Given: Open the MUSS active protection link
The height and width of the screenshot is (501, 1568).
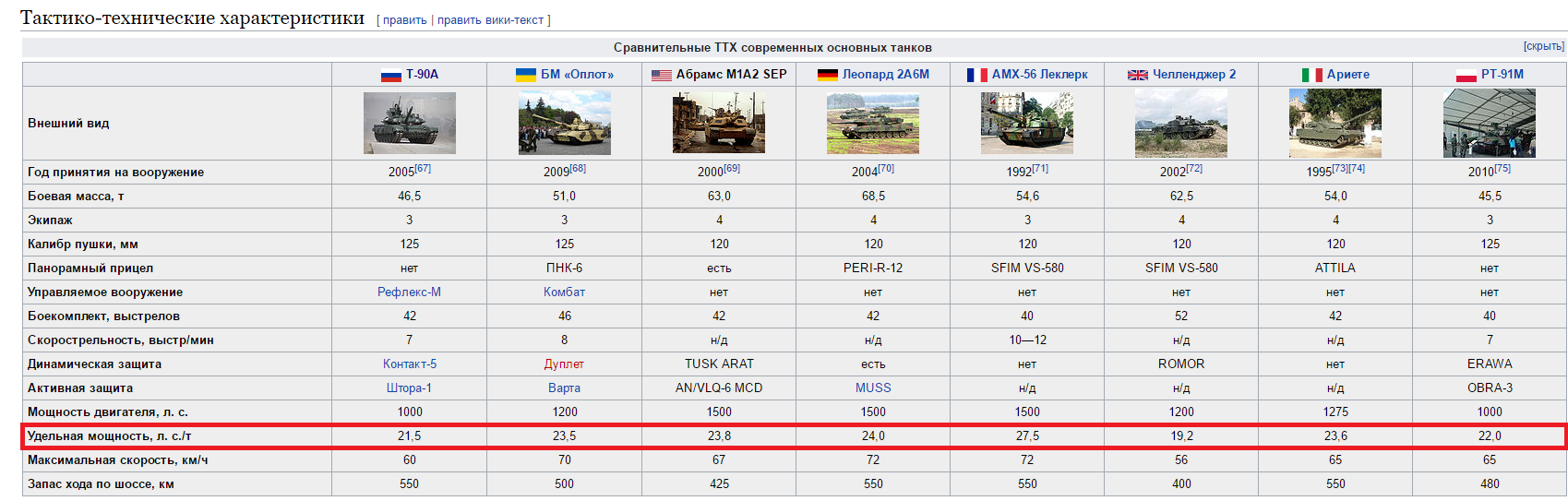Looking at the screenshot, I should click(873, 388).
